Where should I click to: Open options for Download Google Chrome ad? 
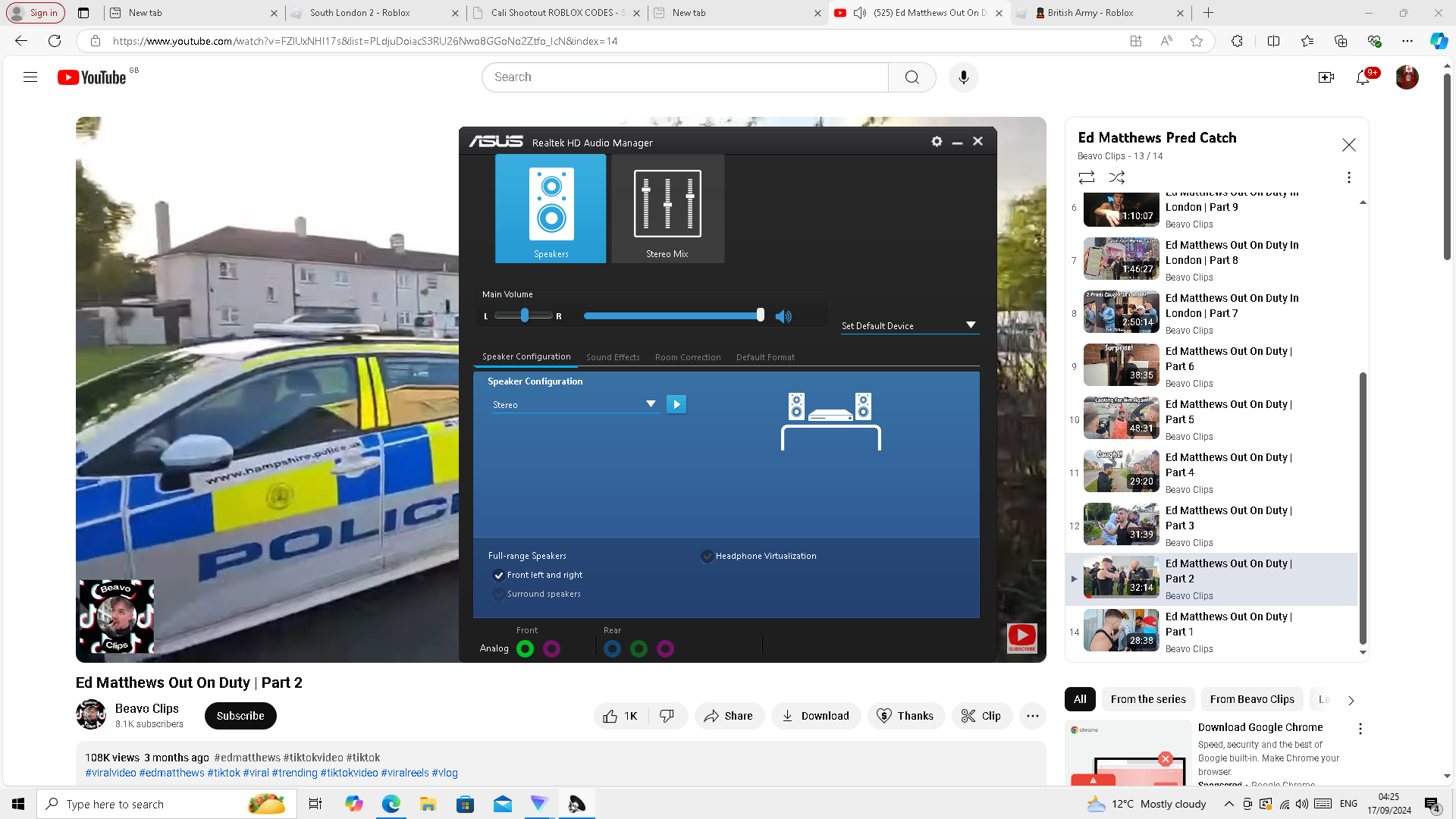[1360, 729]
